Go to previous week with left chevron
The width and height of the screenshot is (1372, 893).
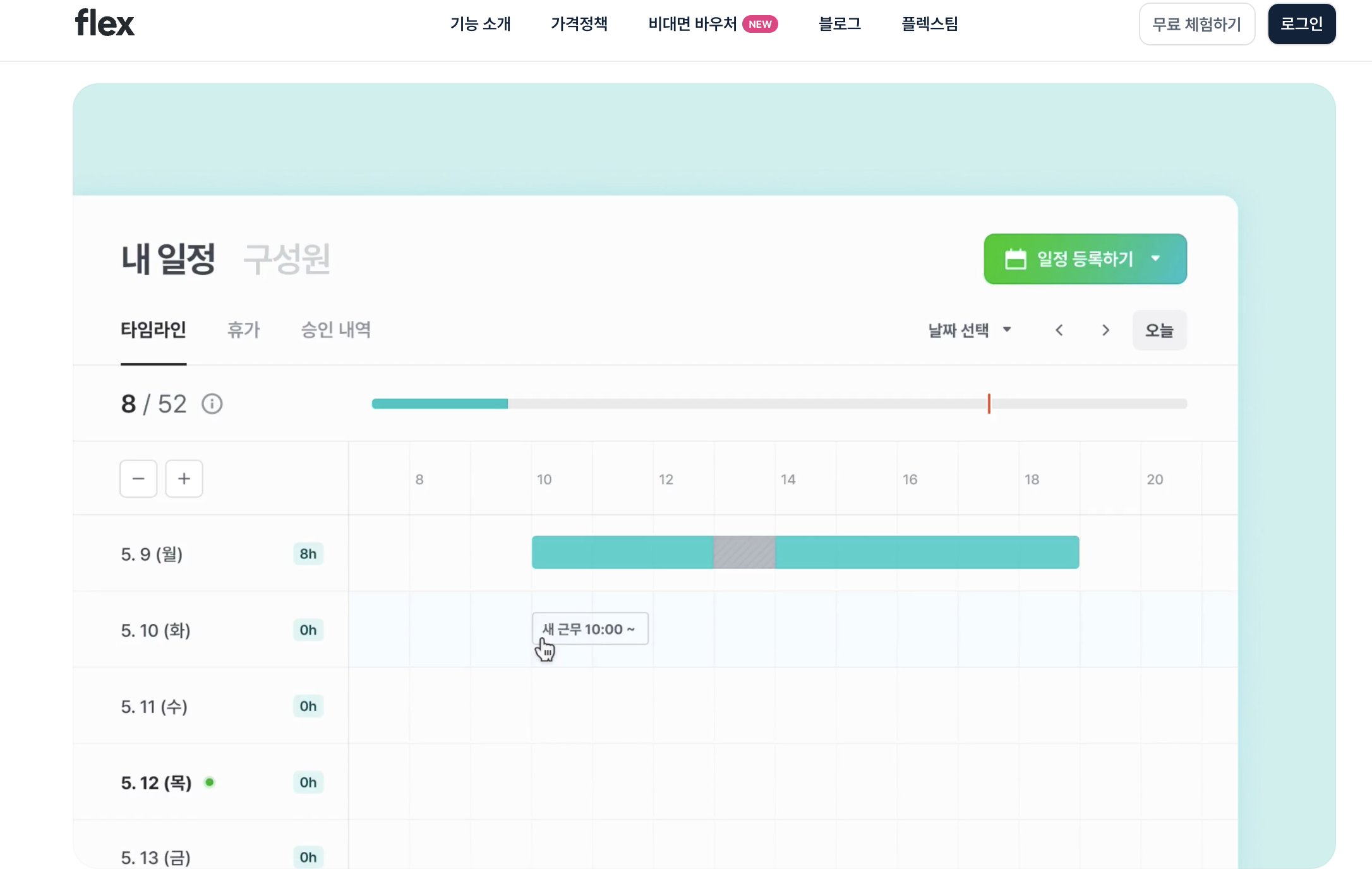(x=1059, y=330)
